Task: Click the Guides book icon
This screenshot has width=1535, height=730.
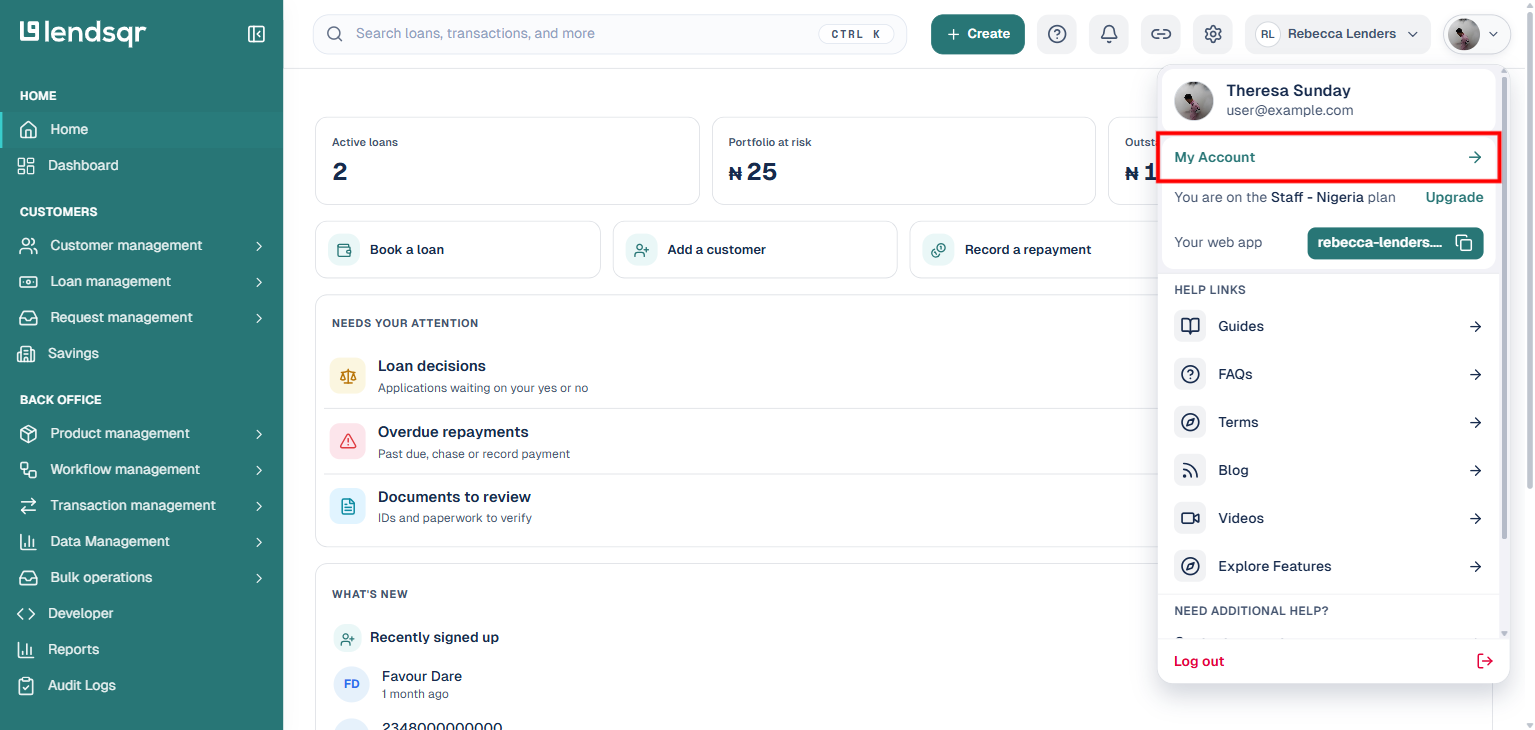Action: 1190,326
